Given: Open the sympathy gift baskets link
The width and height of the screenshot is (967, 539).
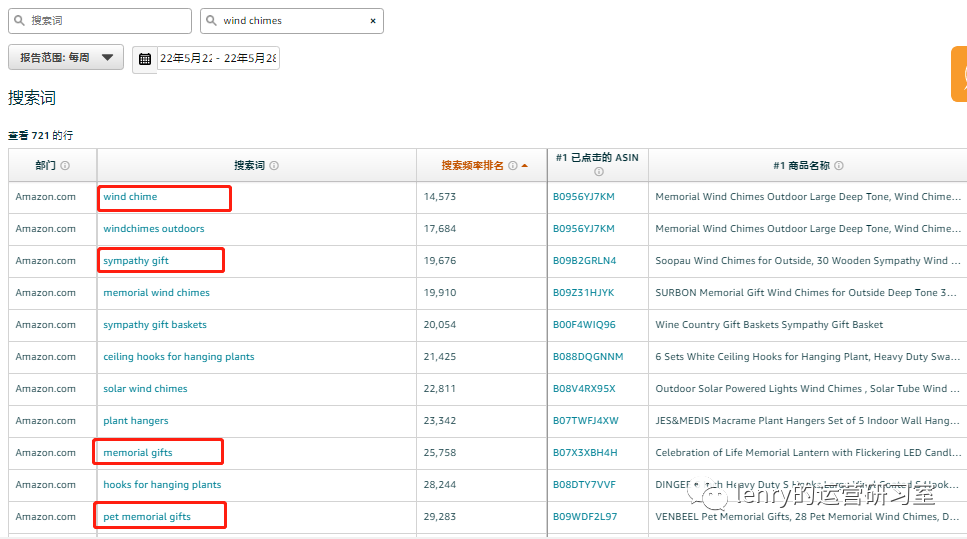Looking at the screenshot, I should pyautogui.click(x=155, y=325).
